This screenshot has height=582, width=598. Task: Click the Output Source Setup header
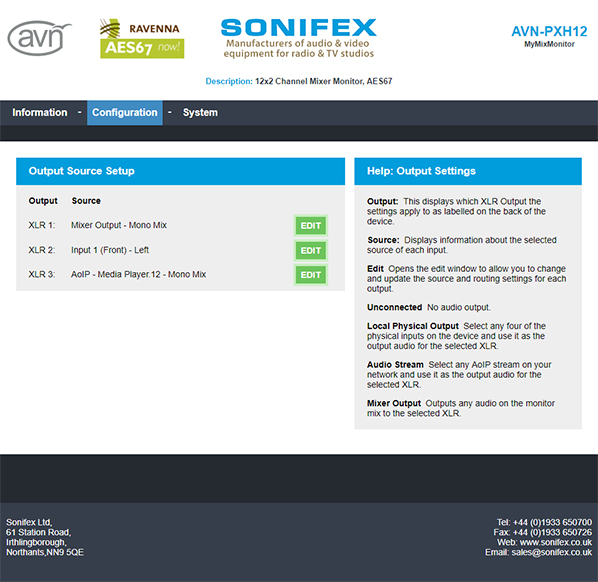coord(180,171)
